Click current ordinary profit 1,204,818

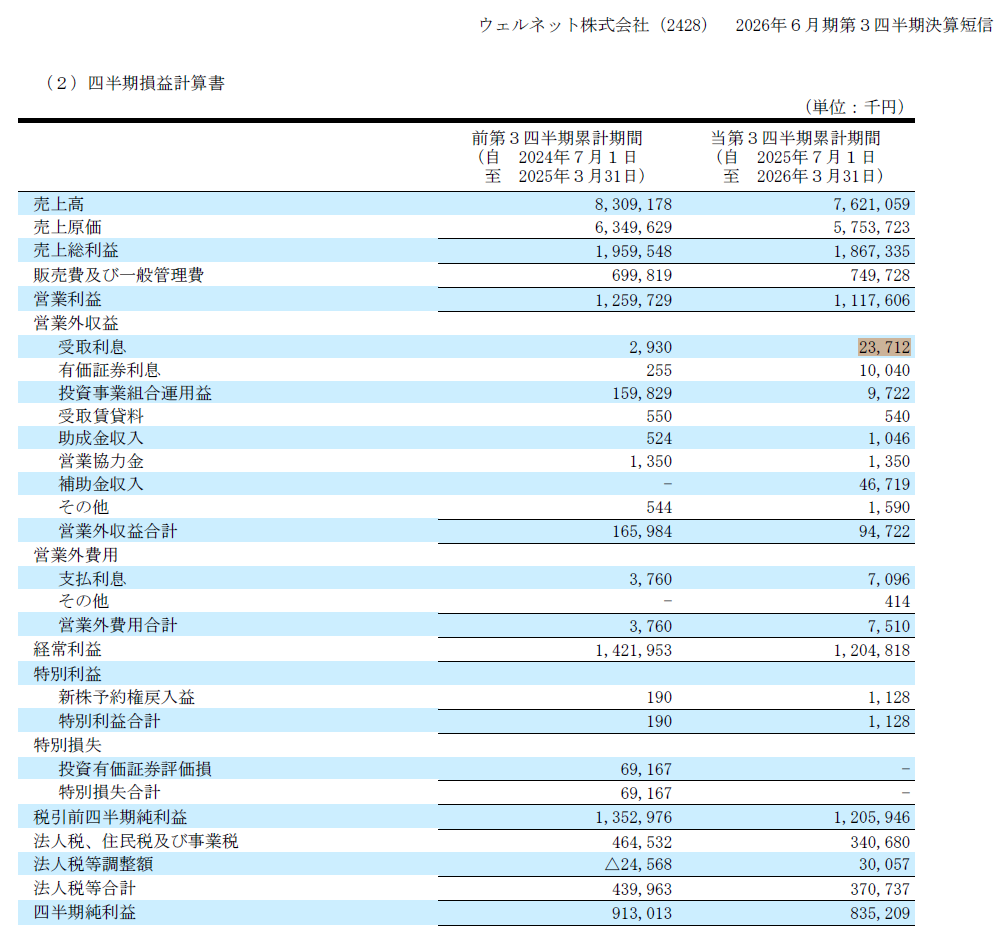pos(872,650)
